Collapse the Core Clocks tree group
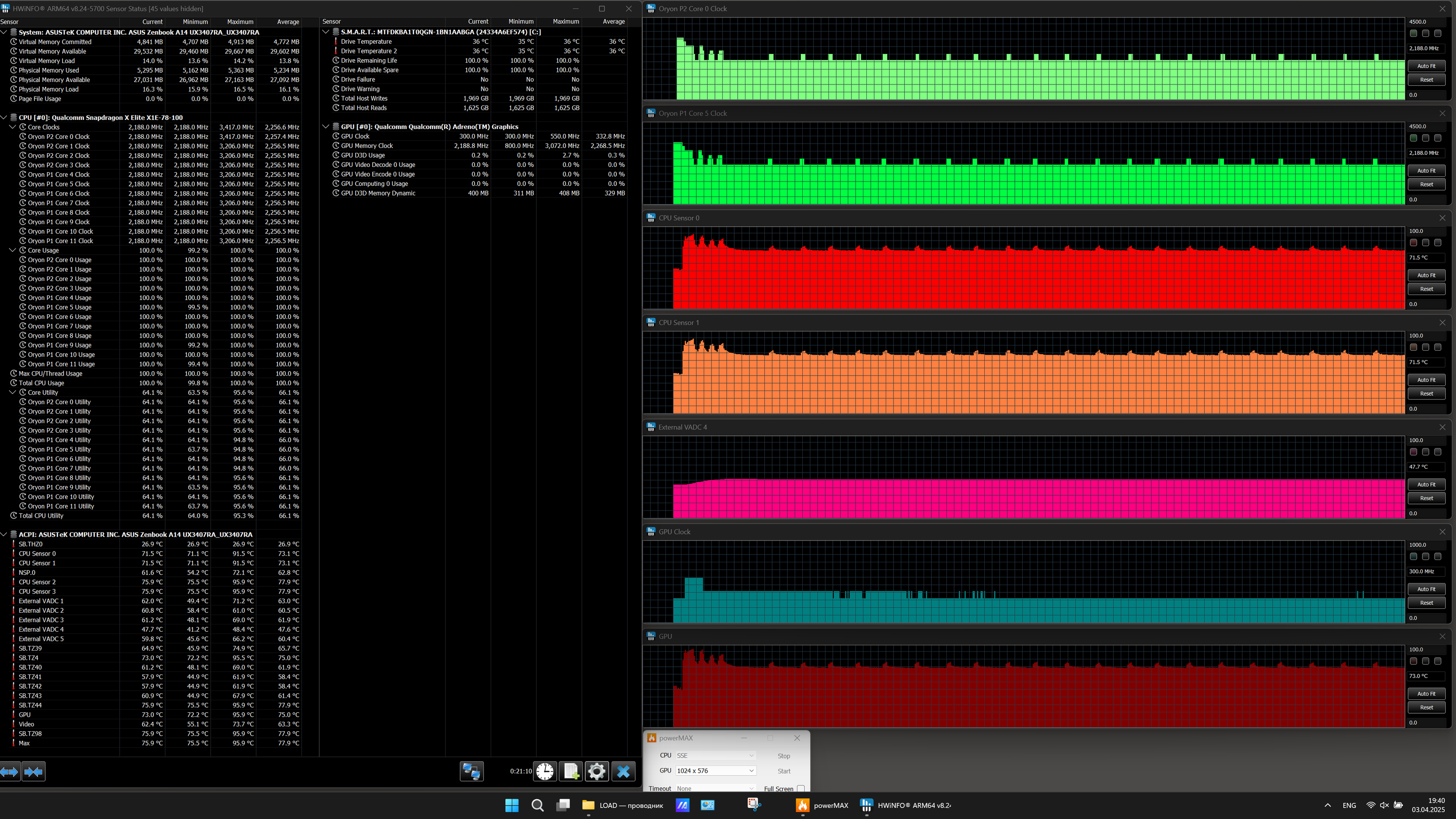Screen dimensions: 1456x819 pos(13,127)
